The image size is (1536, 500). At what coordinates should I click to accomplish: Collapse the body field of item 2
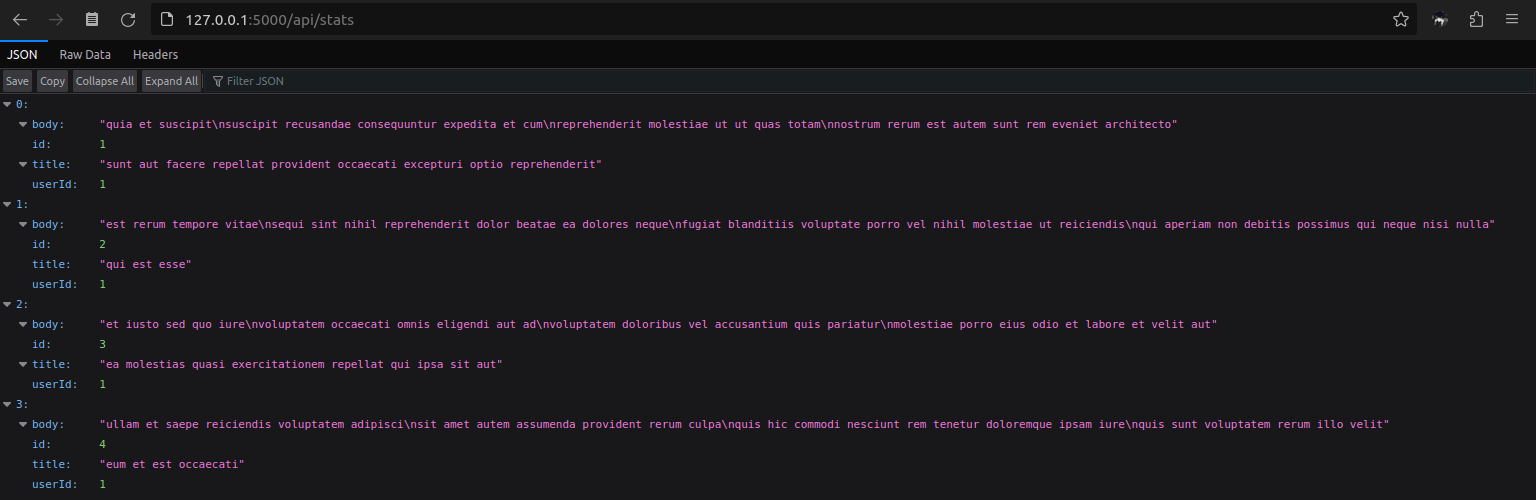click(23, 324)
